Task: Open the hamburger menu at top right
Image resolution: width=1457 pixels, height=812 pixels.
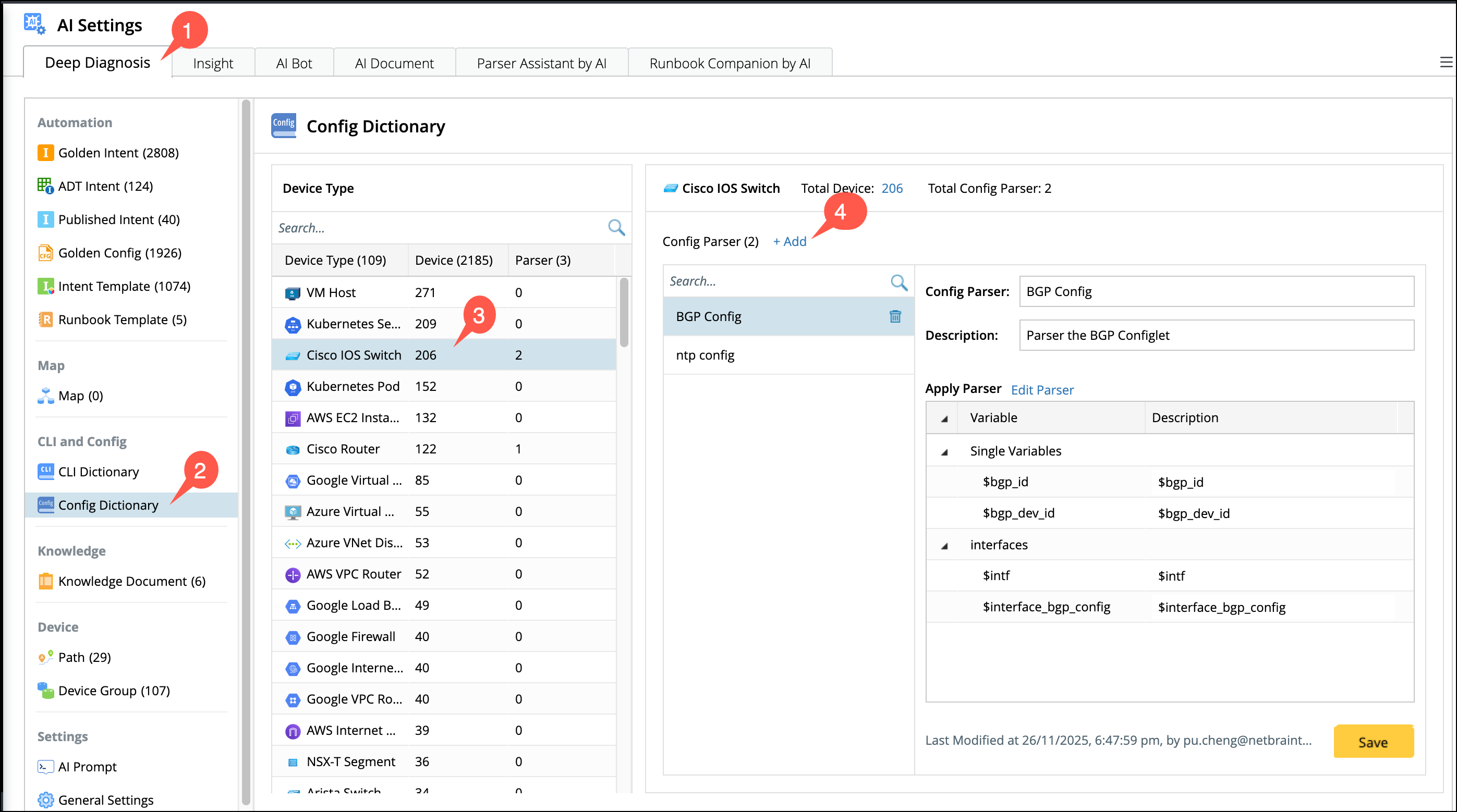Action: point(1446,62)
